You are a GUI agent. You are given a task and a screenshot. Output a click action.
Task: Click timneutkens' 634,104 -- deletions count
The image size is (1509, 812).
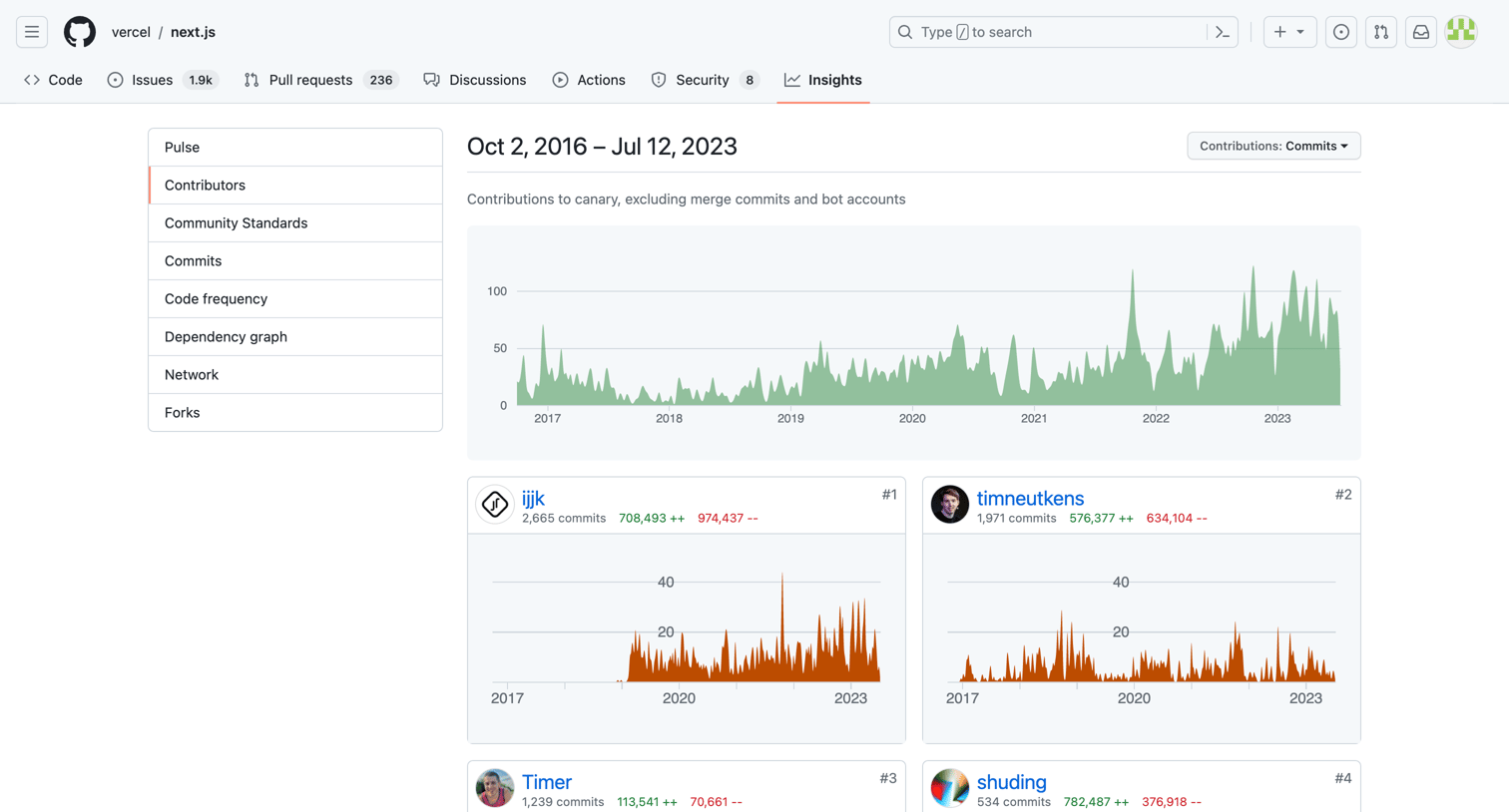[x=1177, y=519]
